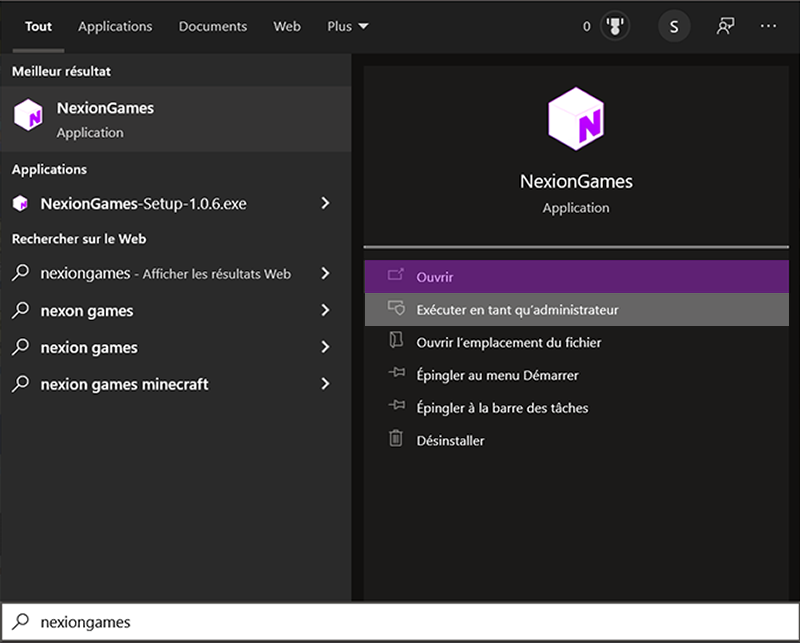Open the NexionGames best result
The width and height of the screenshot is (800, 643).
coord(176,119)
